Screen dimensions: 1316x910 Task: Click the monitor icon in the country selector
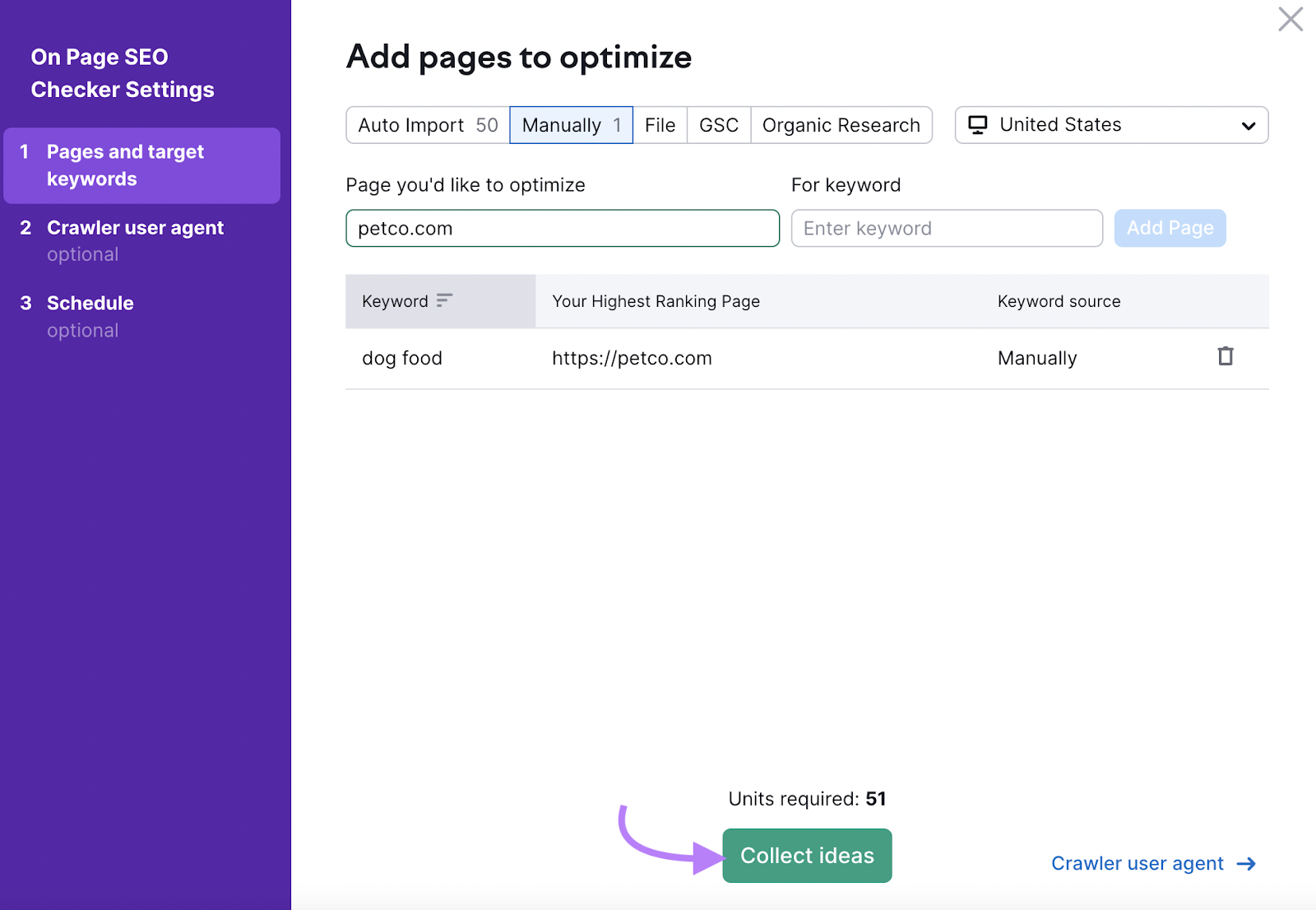[x=979, y=124]
